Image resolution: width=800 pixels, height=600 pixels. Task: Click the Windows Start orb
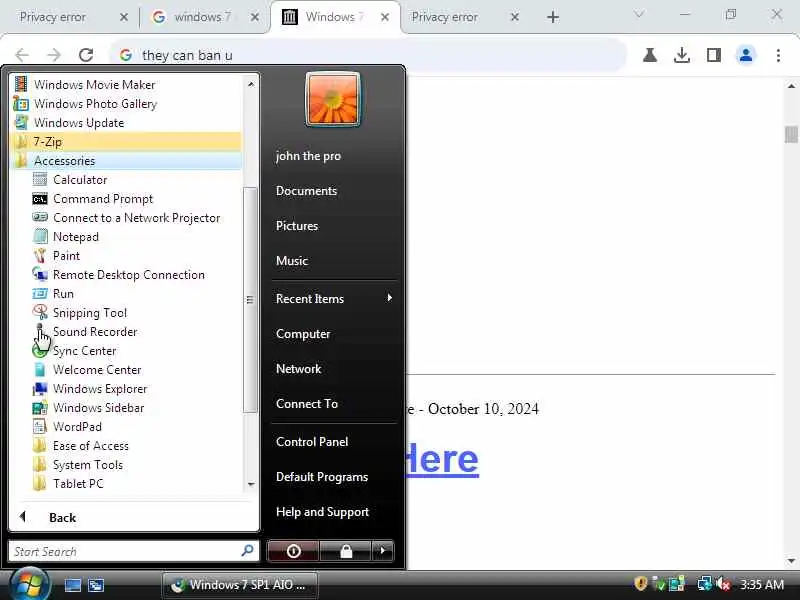[x=30, y=584]
